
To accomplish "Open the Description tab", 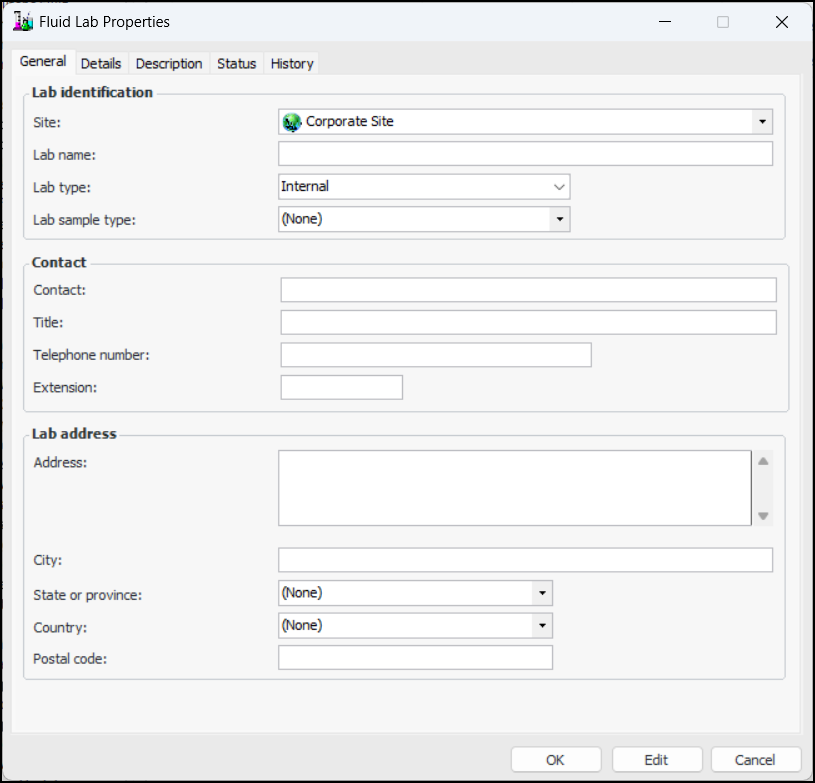I will pyautogui.click(x=169, y=63).
